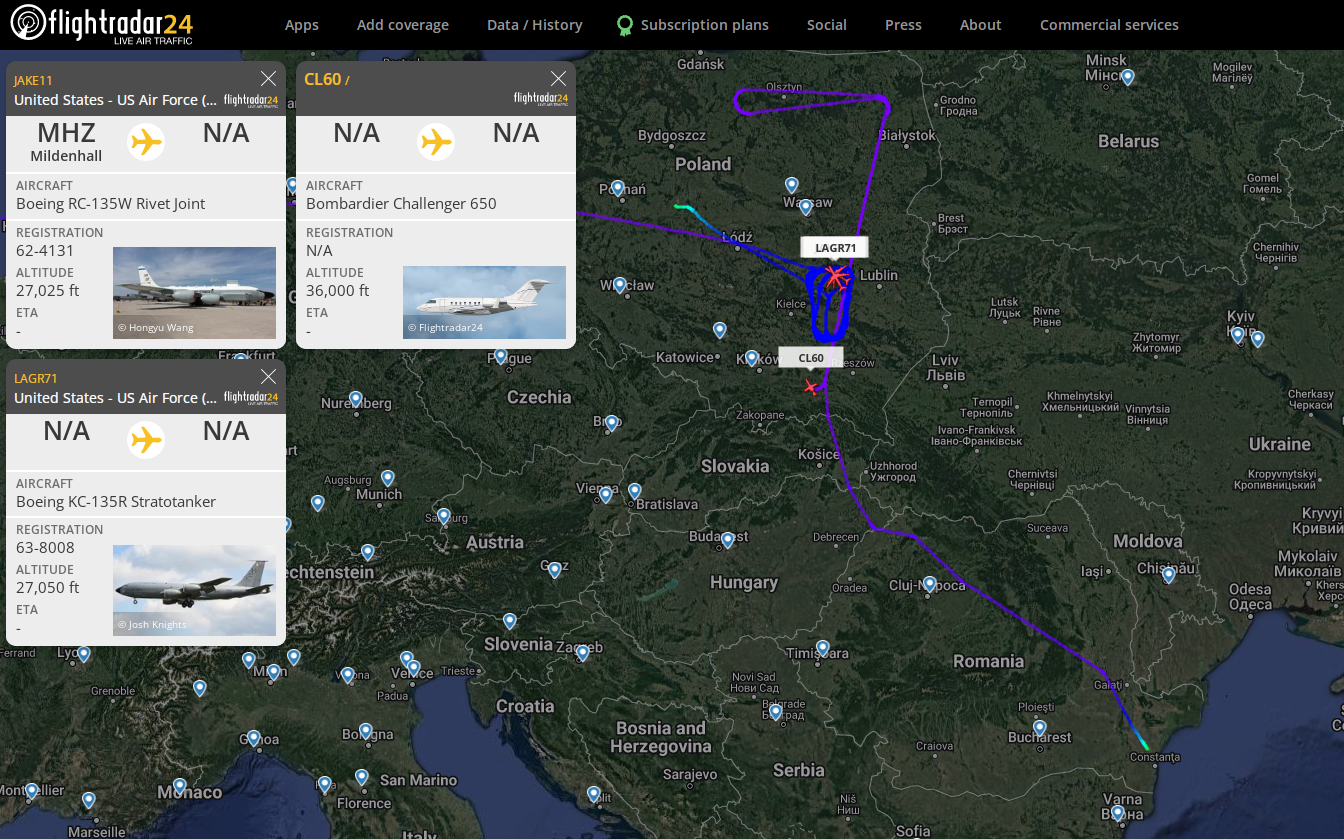The image size is (1344, 839).
Task: Click the Zagreb airport pin
Action: click(x=582, y=653)
